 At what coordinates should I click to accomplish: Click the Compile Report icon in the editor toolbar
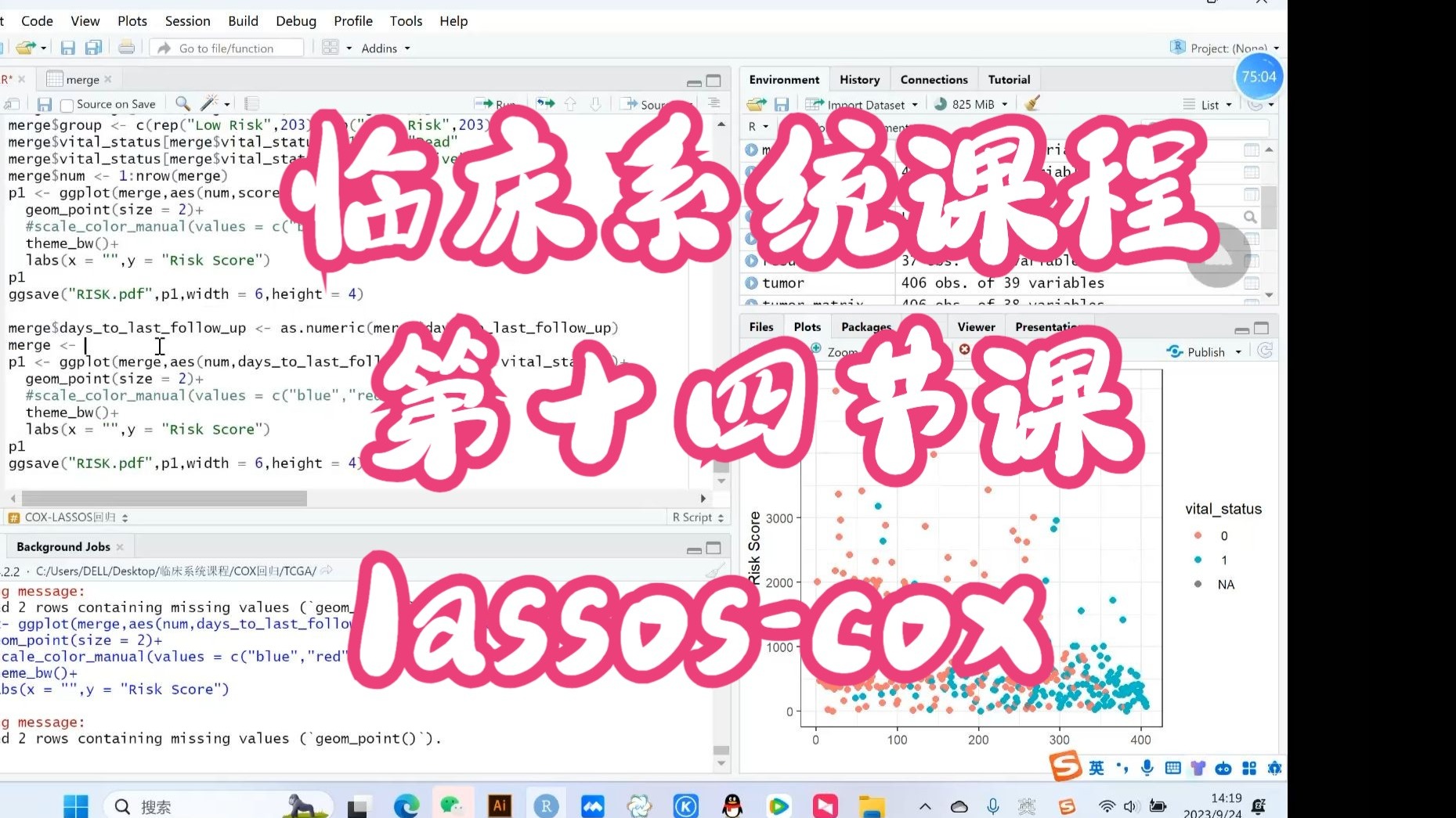pyautogui.click(x=252, y=103)
